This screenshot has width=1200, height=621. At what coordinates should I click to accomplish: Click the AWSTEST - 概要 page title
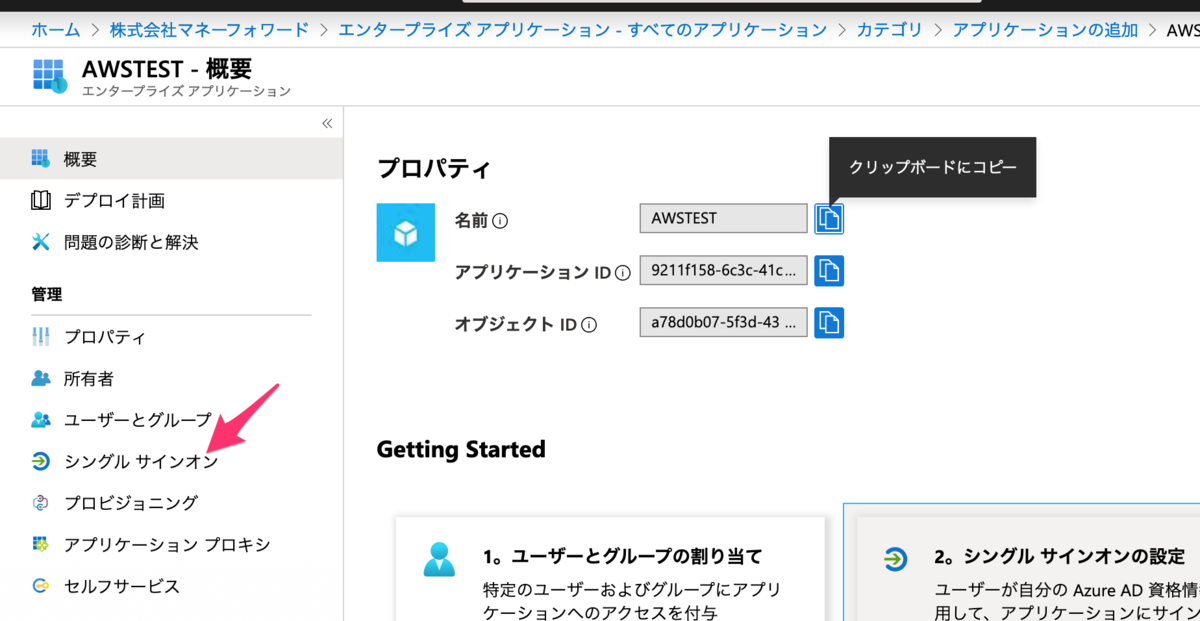(167, 69)
